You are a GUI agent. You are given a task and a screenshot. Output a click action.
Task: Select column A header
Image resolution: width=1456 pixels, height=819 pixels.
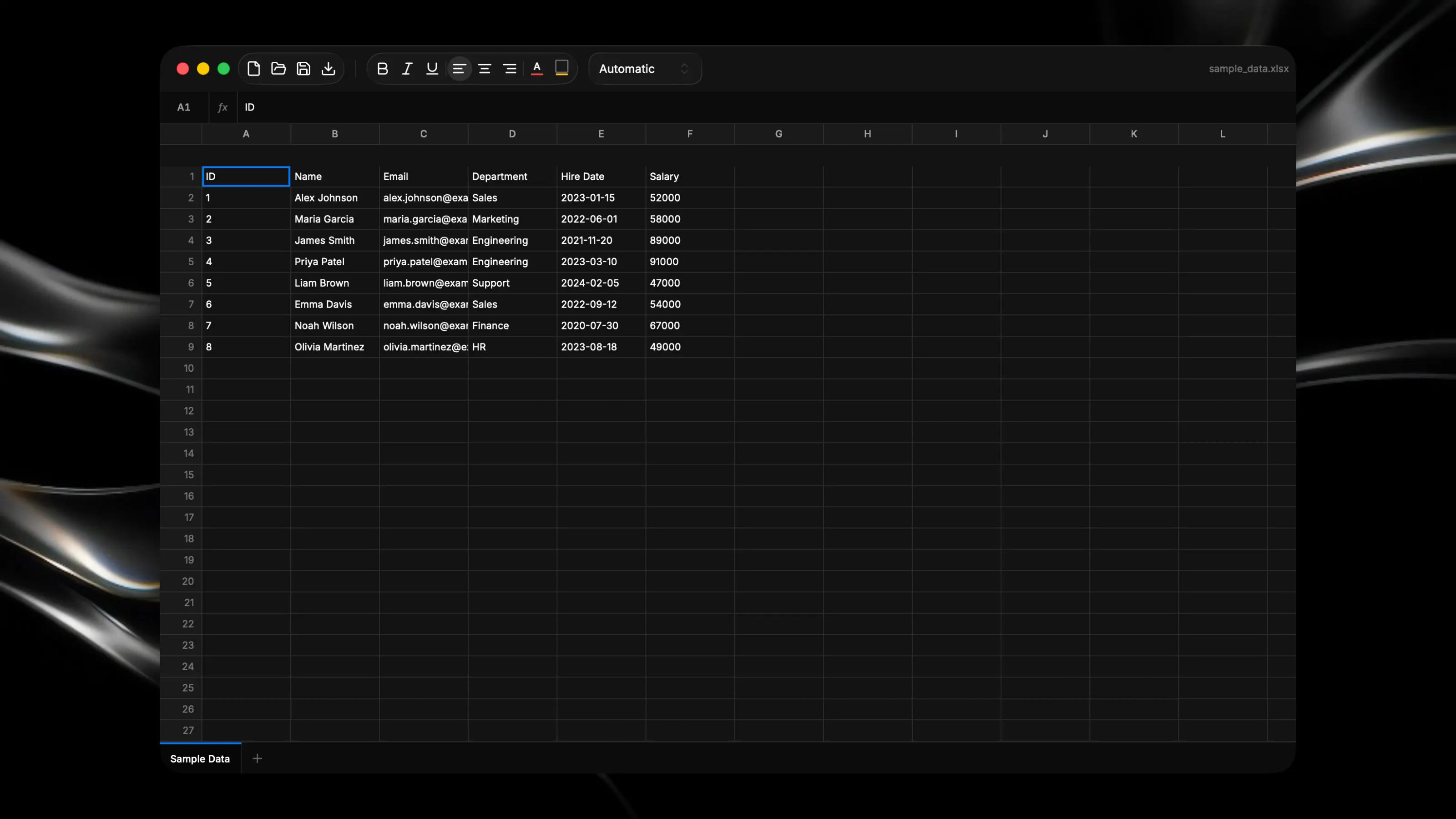[246, 134]
